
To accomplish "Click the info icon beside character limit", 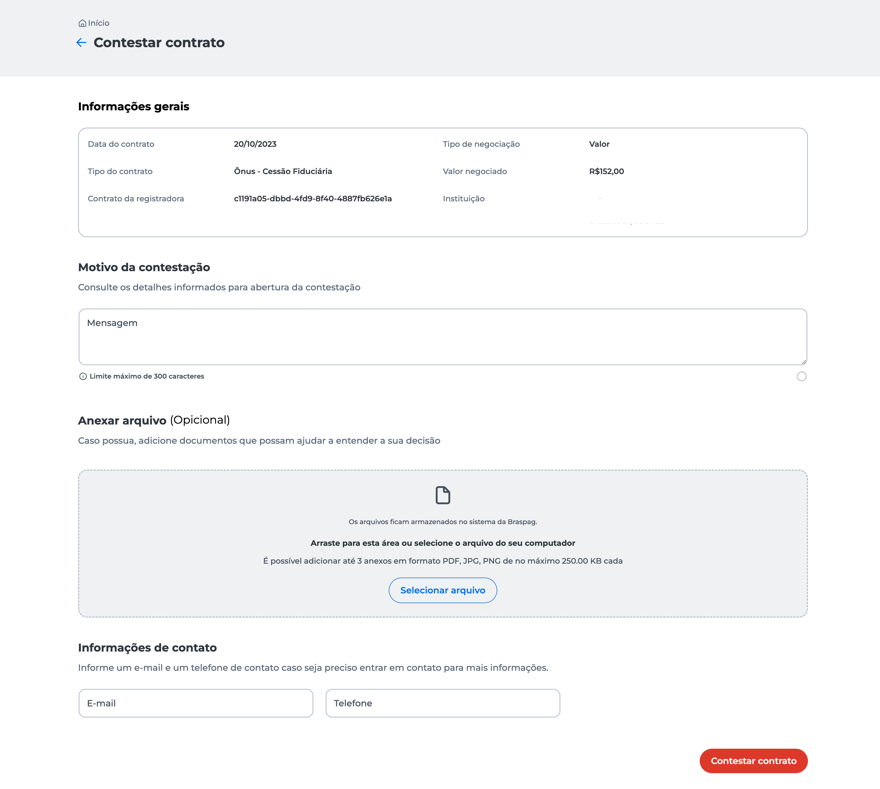I will click(82, 377).
